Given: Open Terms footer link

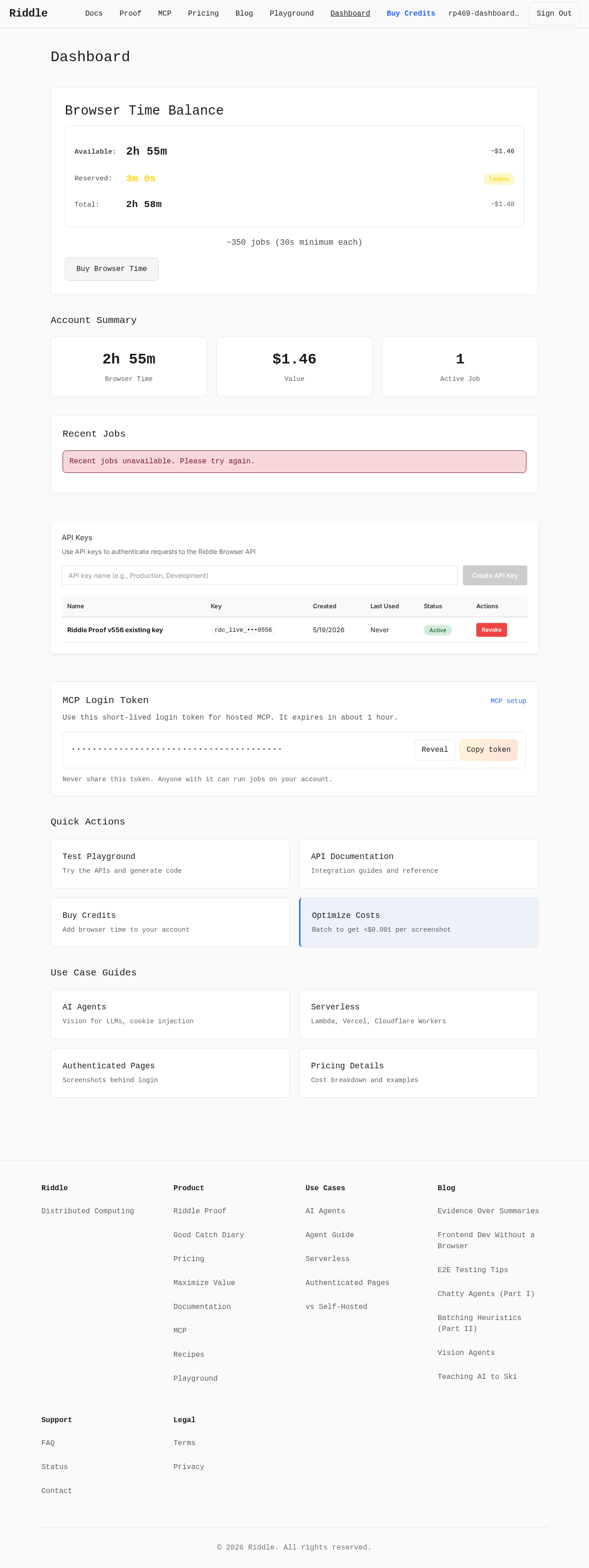Looking at the screenshot, I should tap(185, 1443).
